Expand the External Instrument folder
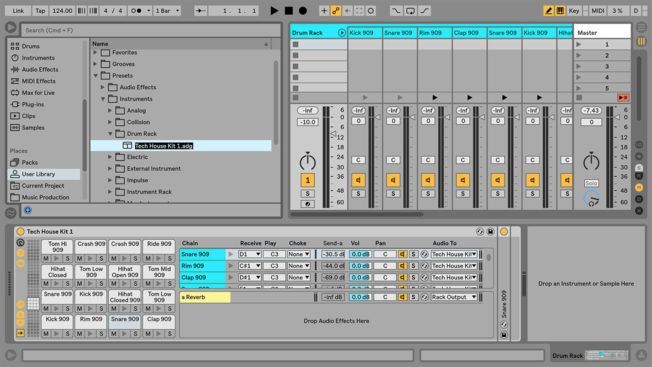This screenshot has height=367, width=652. [110, 169]
